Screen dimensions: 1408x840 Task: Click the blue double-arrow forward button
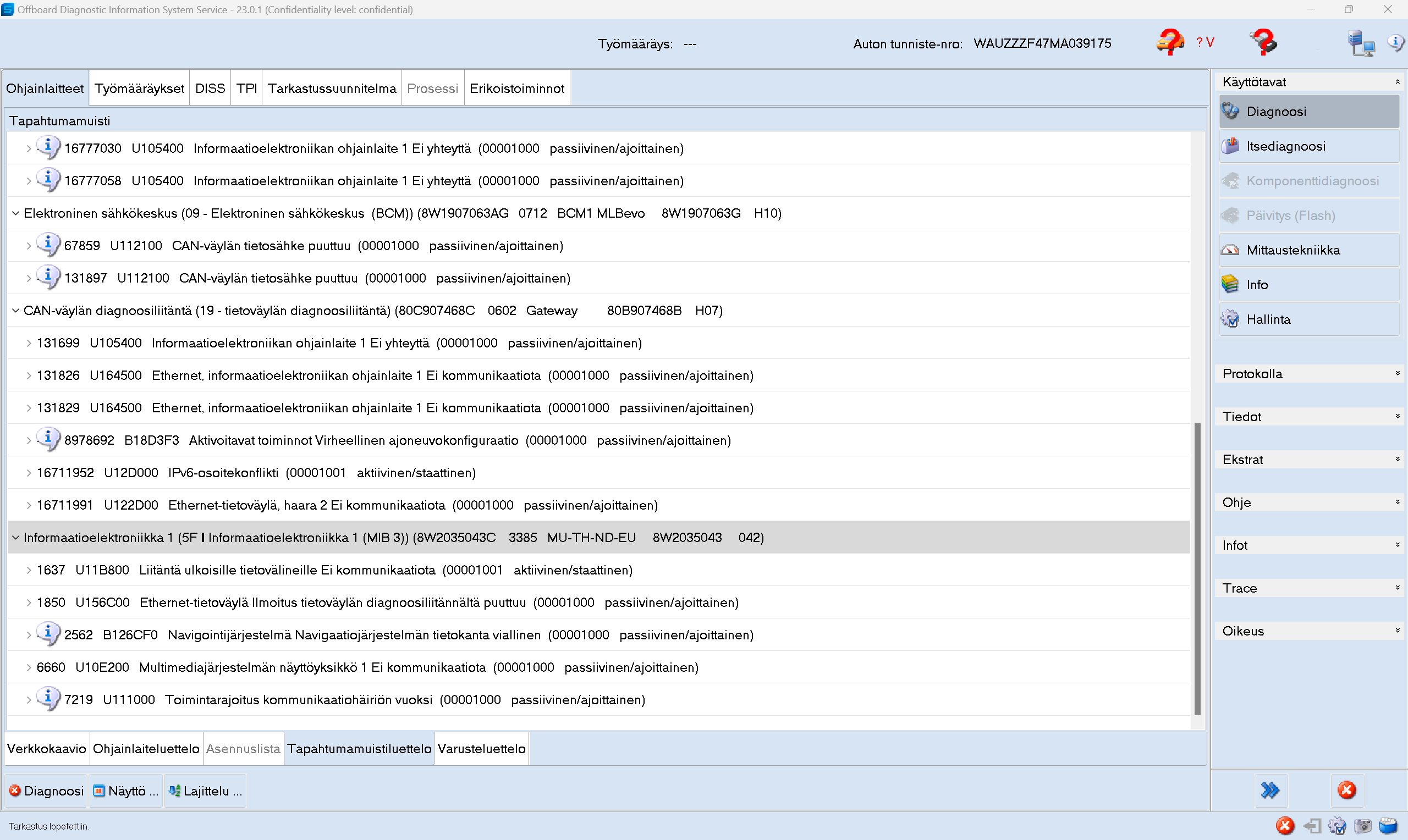point(1270,789)
